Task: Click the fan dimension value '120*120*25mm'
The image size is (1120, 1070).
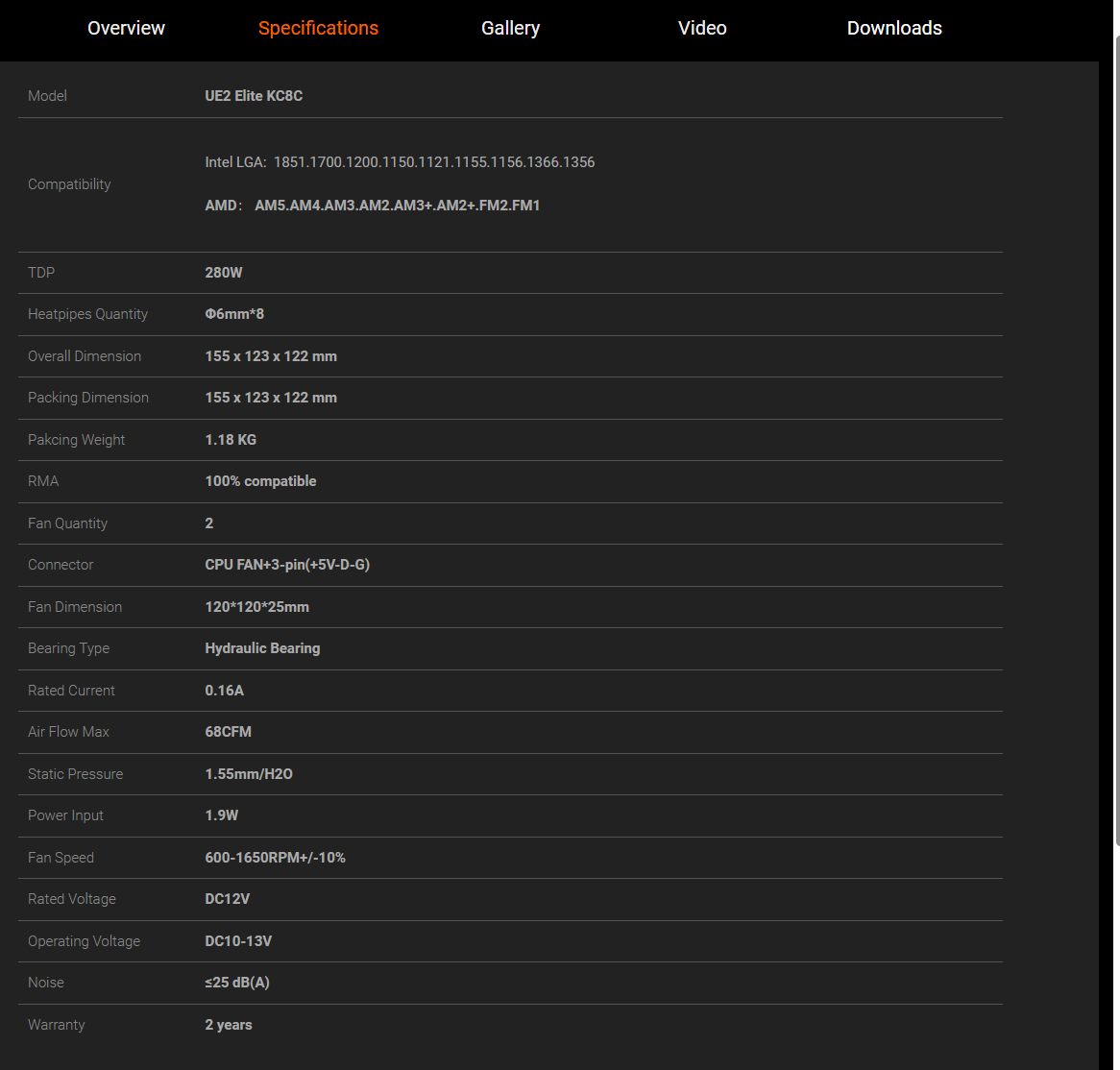Action: [257, 607]
